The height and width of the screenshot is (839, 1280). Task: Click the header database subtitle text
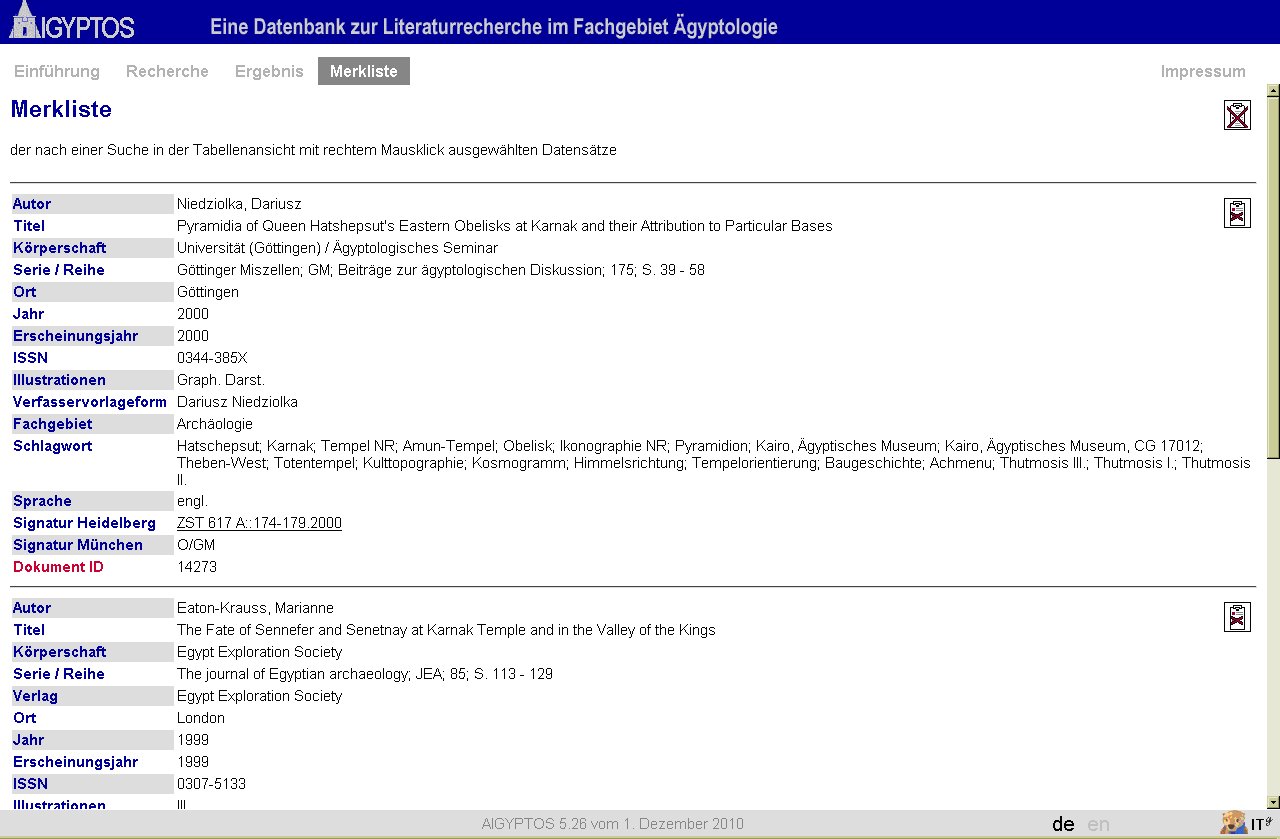point(494,27)
